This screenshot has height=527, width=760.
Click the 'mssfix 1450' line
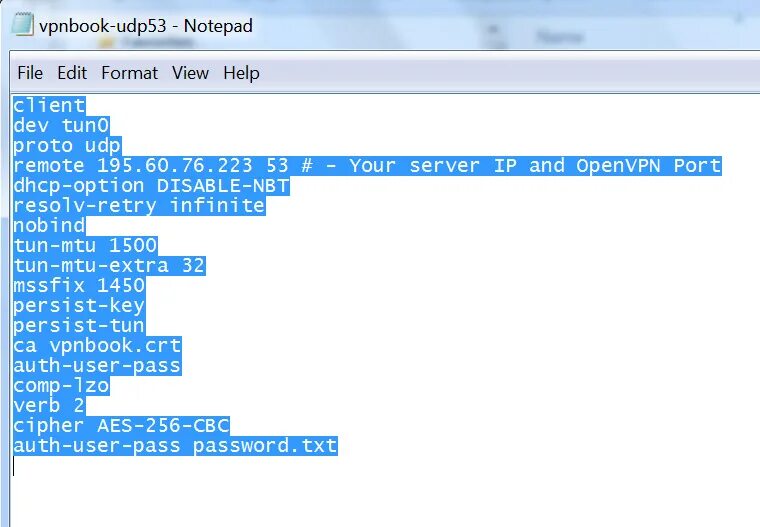click(x=79, y=286)
